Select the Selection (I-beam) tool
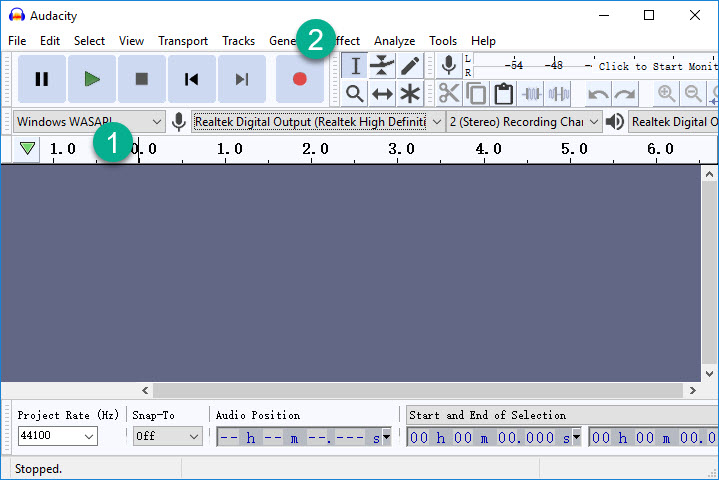This screenshot has height=480, width=719. (354, 66)
